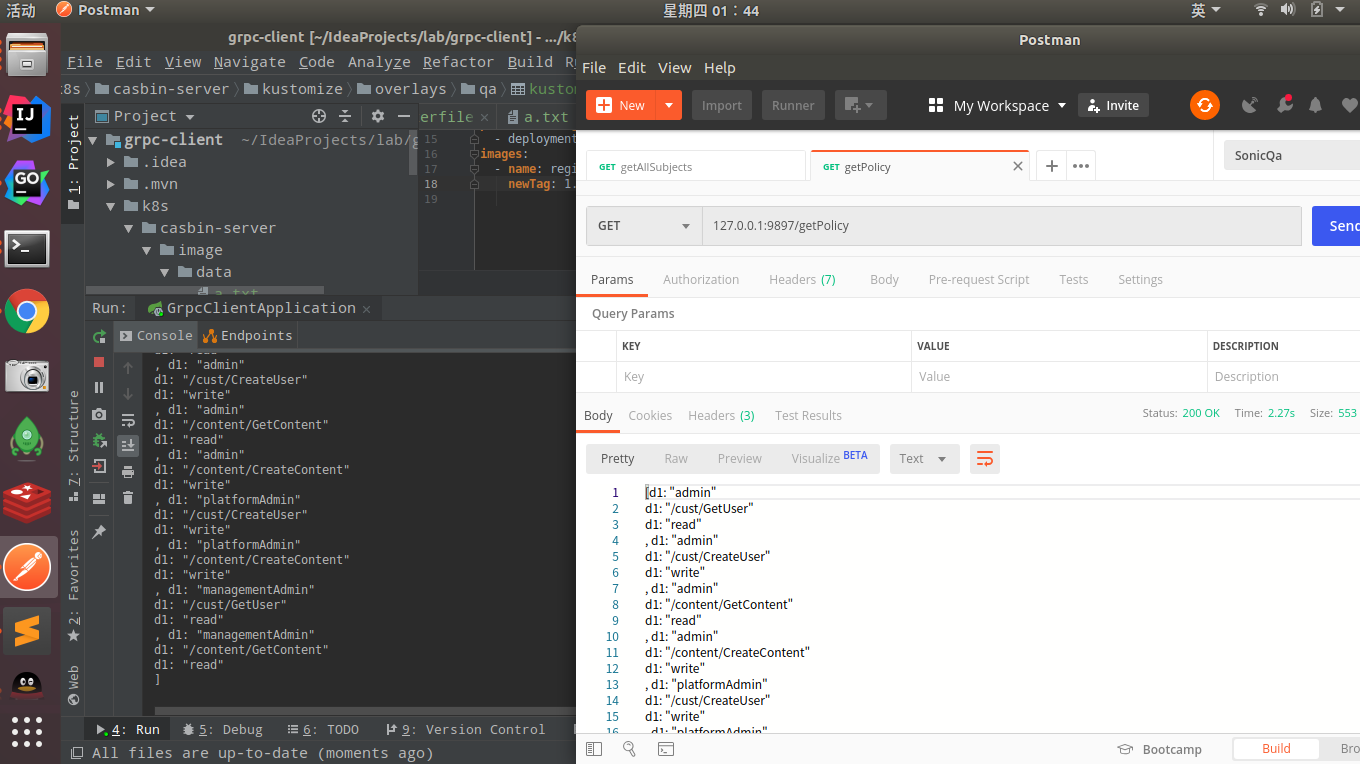1360x764 pixels.
Task: Open Postman's View menu
Action: (x=674, y=68)
